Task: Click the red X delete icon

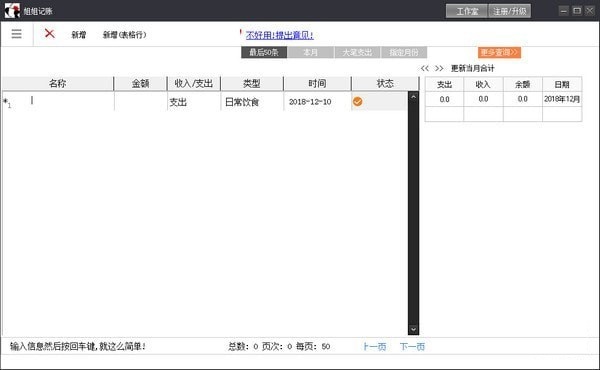Action: 49,33
